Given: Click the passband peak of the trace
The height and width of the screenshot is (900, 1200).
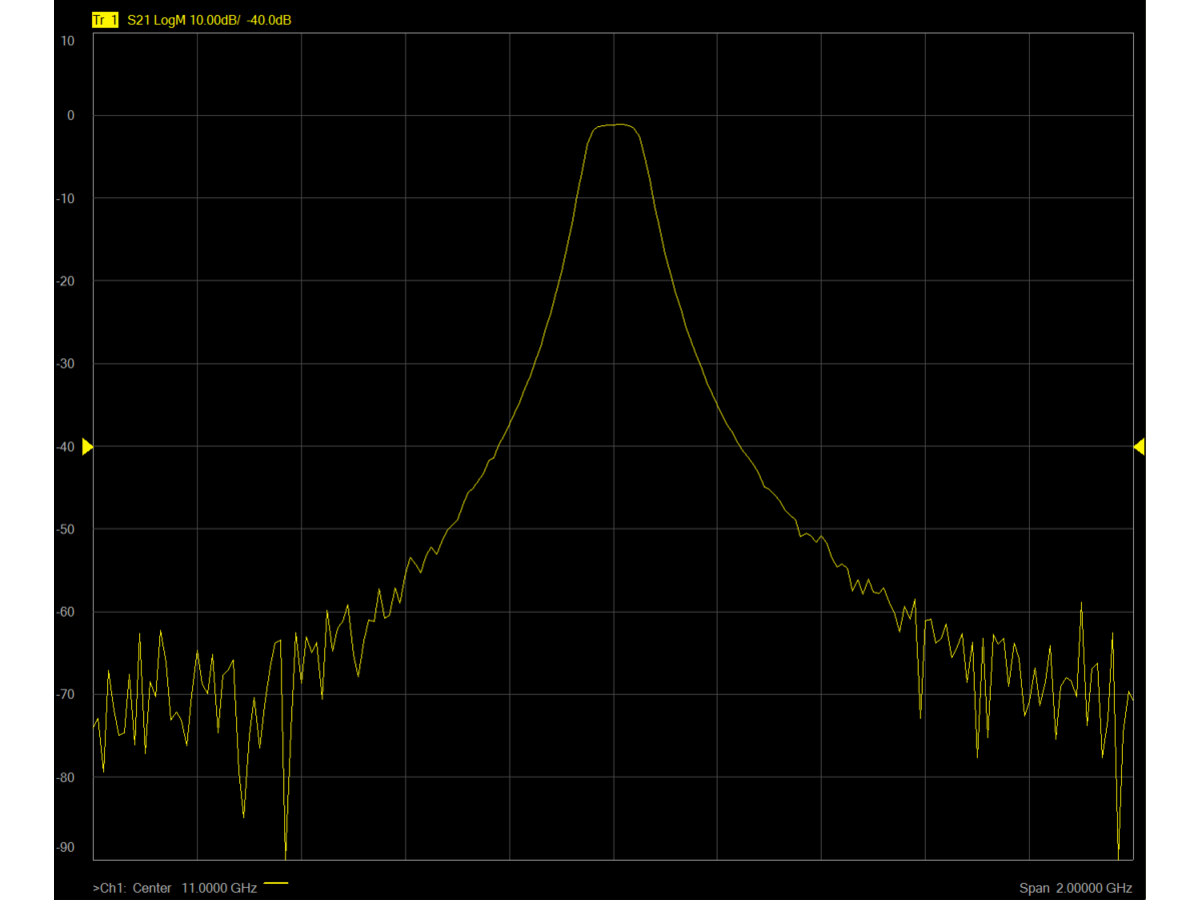Looking at the screenshot, I should pyautogui.click(x=620, y=125).
